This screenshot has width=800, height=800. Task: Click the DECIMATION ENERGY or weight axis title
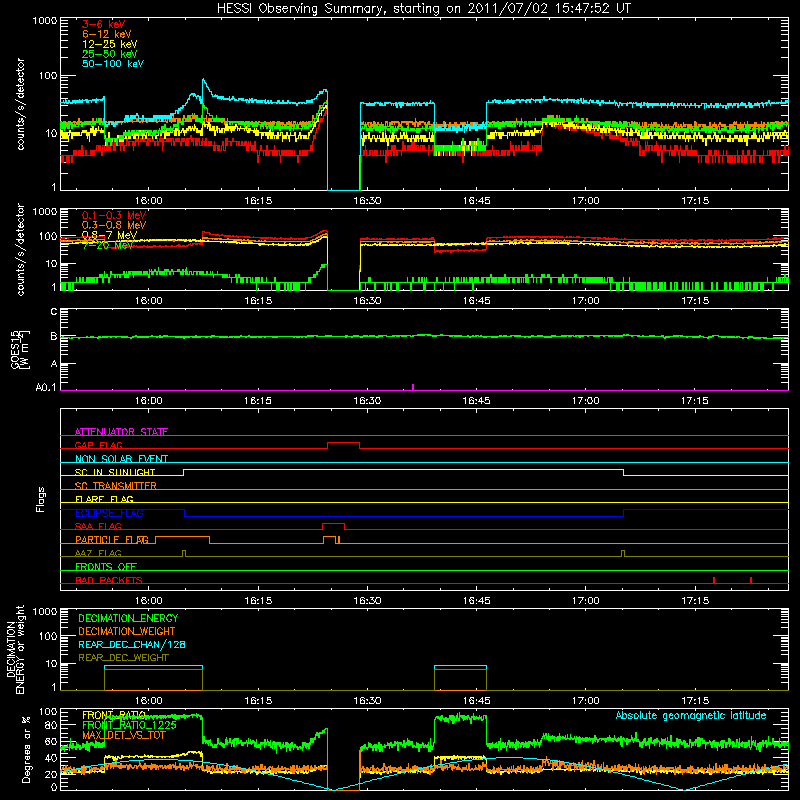pyautogui.click(x=15, y=649)
